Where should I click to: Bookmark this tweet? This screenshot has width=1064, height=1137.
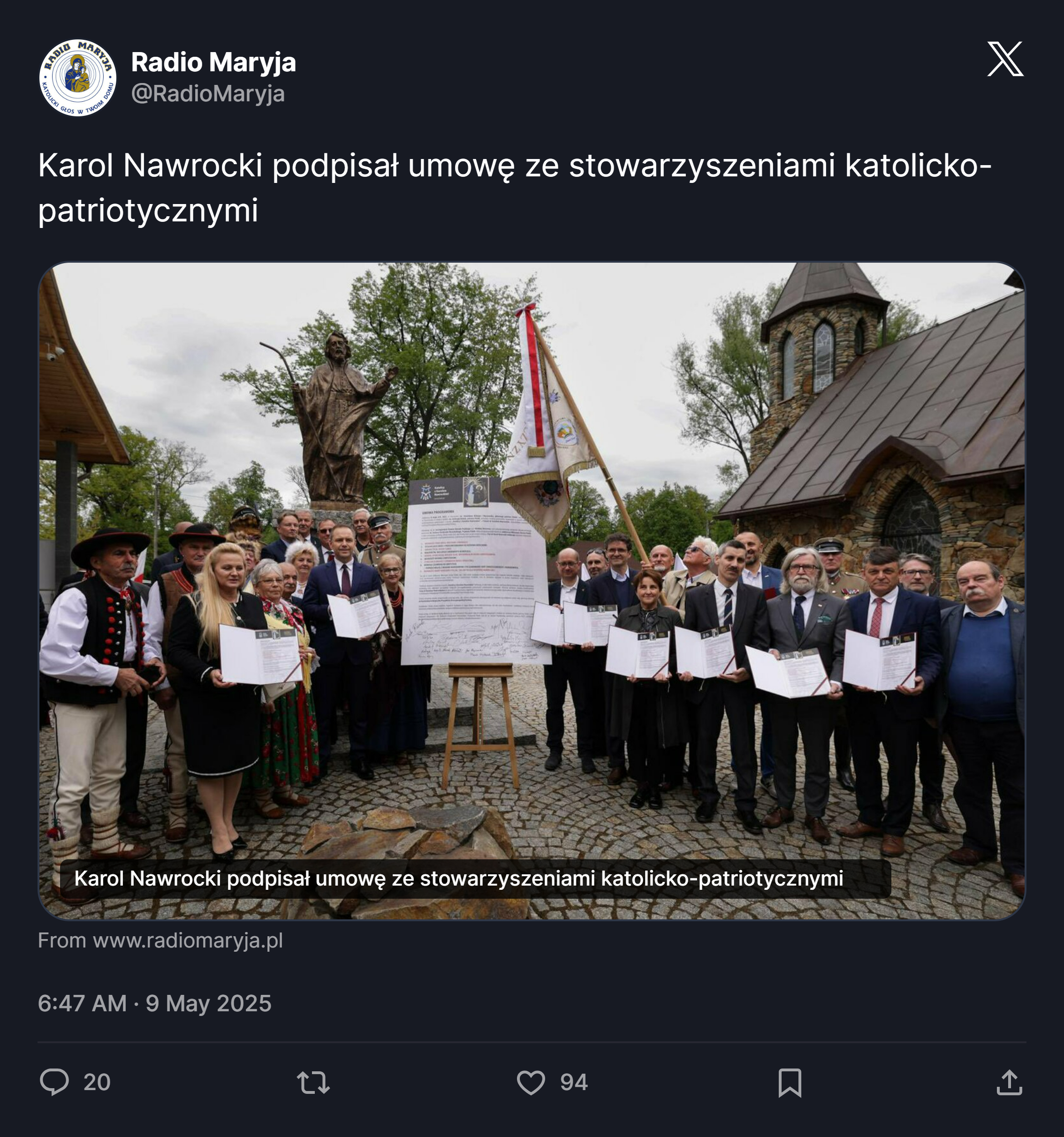tap(790, 1083)
